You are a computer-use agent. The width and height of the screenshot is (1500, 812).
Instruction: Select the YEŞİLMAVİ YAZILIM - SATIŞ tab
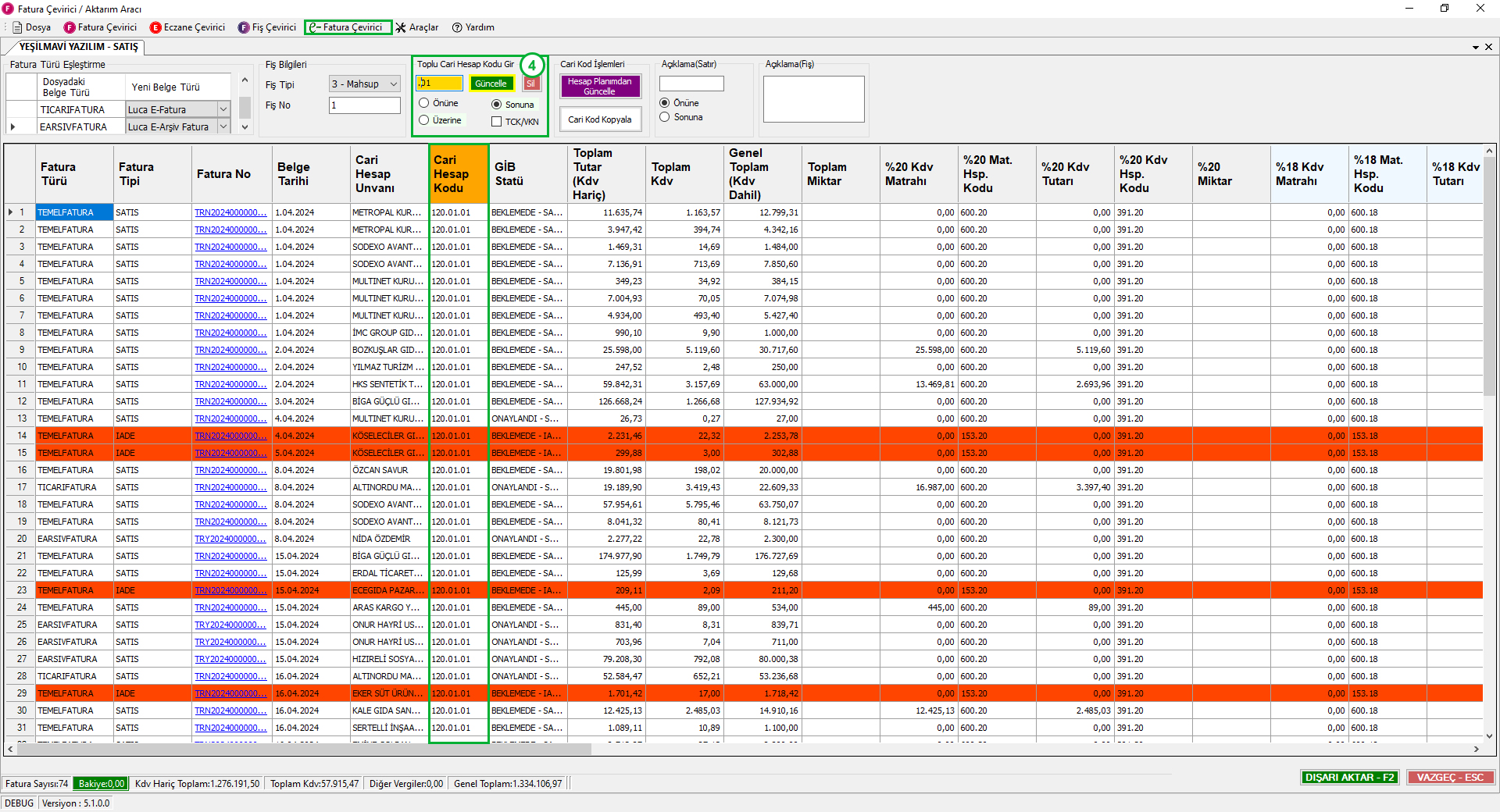78,47
